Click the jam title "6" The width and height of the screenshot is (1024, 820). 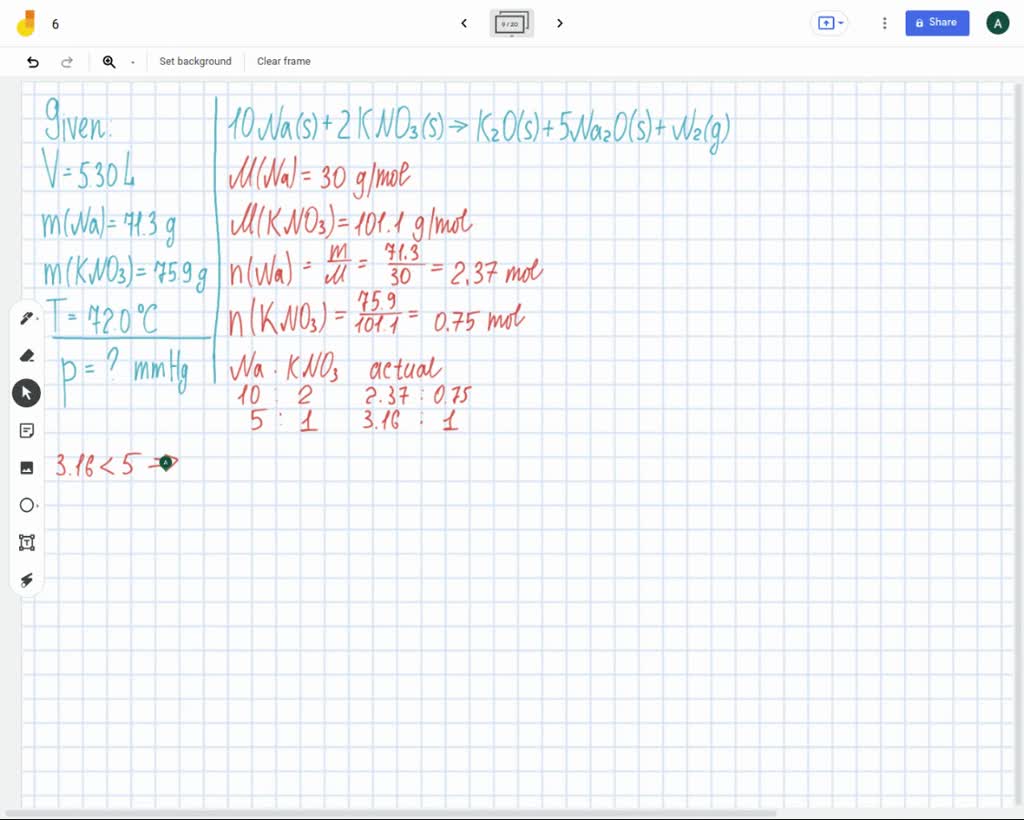(56, 24)
